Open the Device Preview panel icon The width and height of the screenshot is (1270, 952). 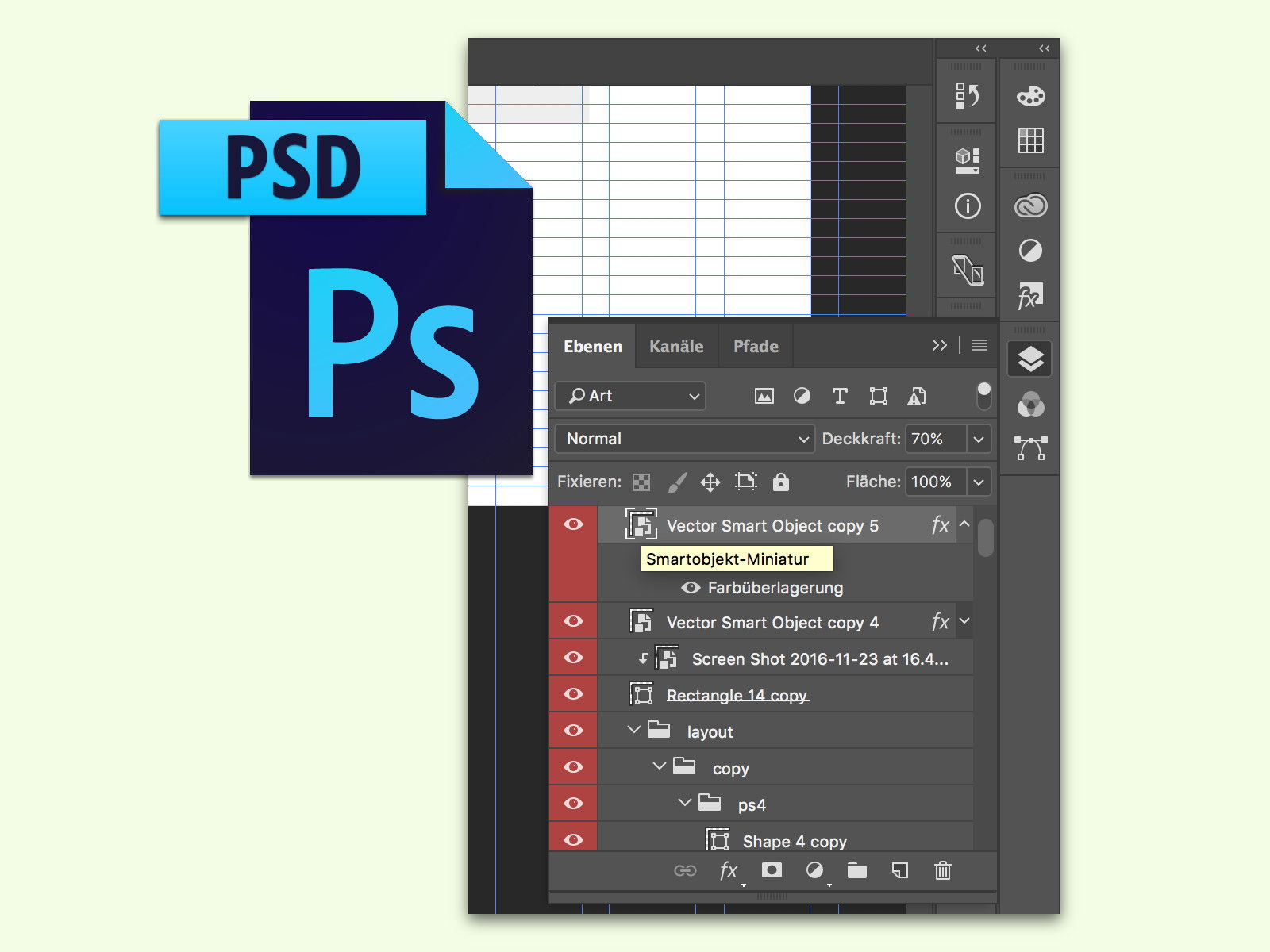tap(967, 270)
